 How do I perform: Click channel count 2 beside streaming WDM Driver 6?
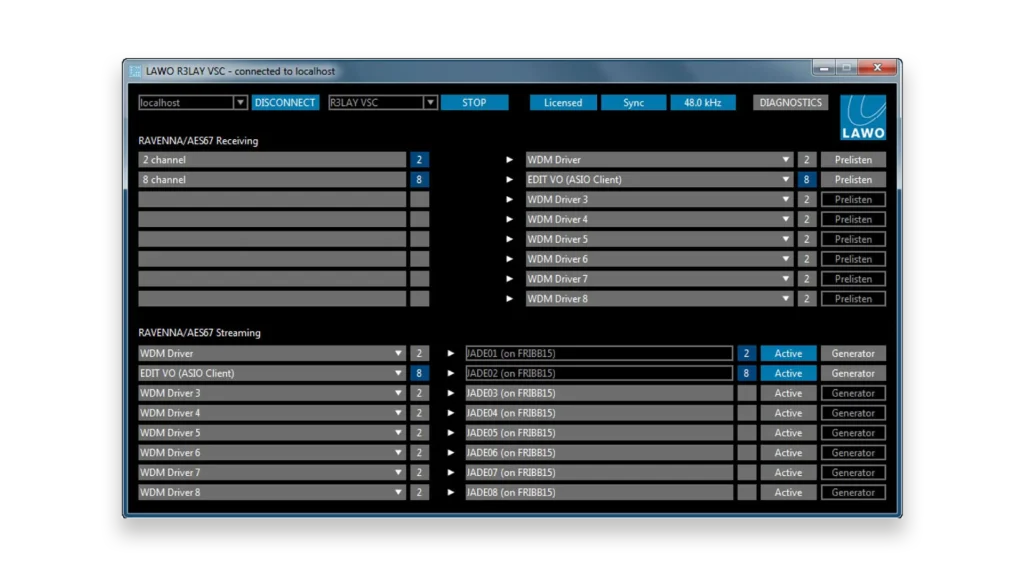click(419, 453)
